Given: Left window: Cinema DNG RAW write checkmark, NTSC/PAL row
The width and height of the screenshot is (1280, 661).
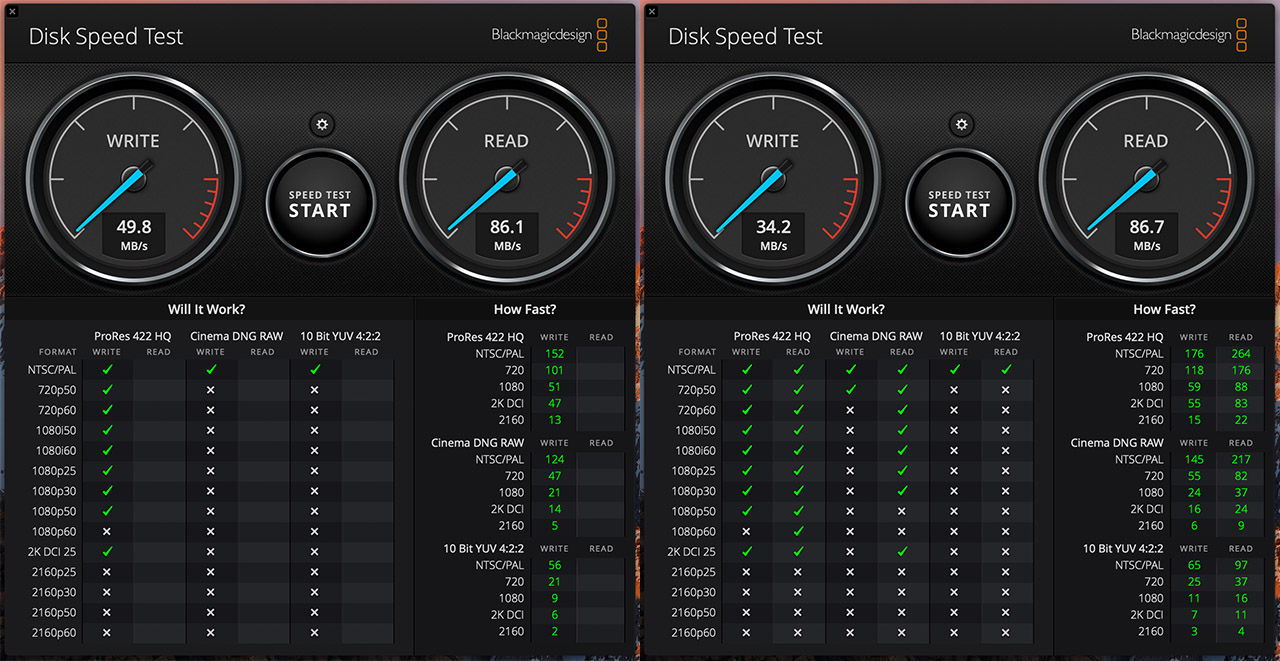Looking at the screenshot, I should 211,369.
